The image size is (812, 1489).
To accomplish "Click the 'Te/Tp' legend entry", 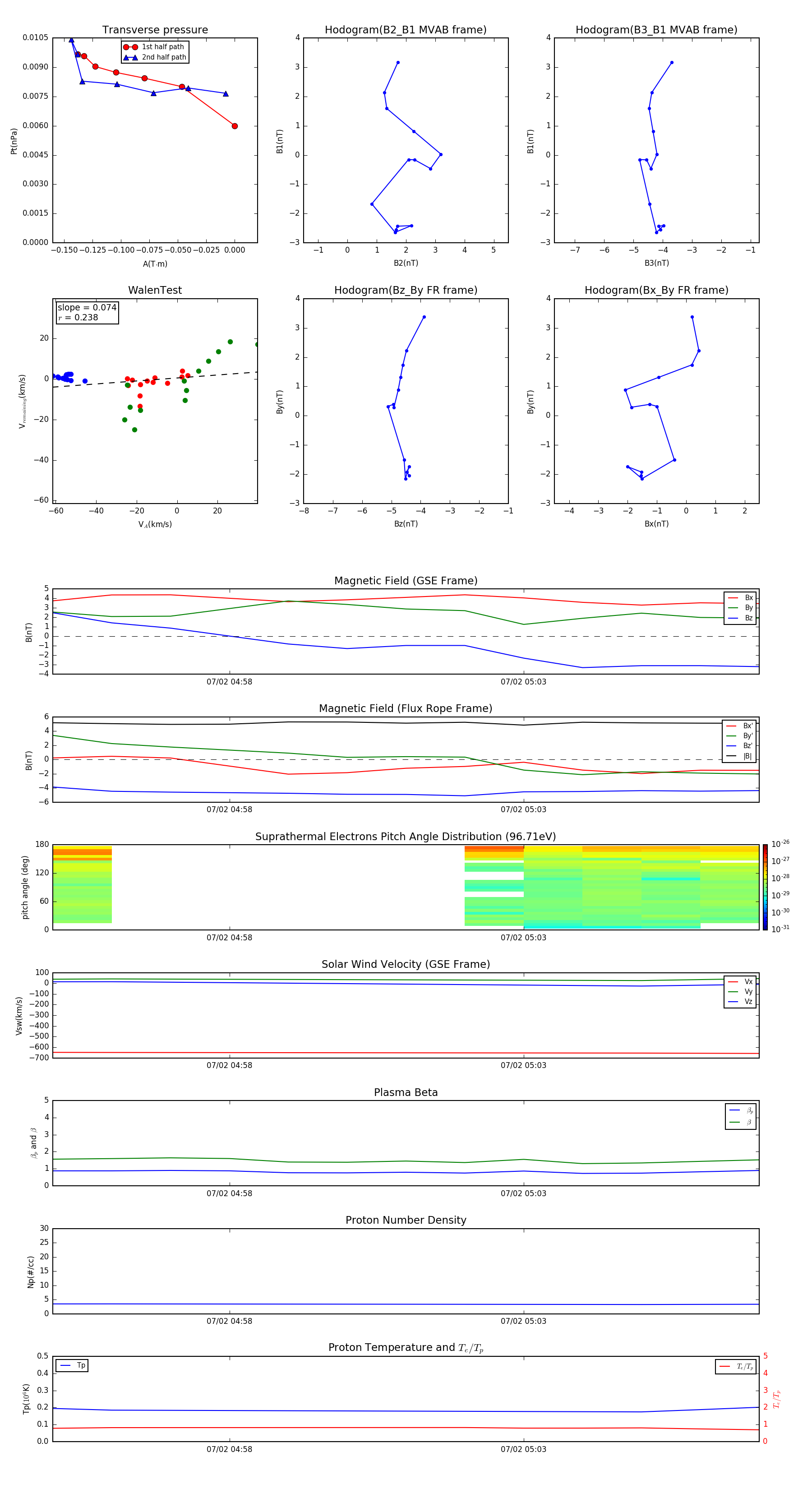I will click(x=736, y=1366).
